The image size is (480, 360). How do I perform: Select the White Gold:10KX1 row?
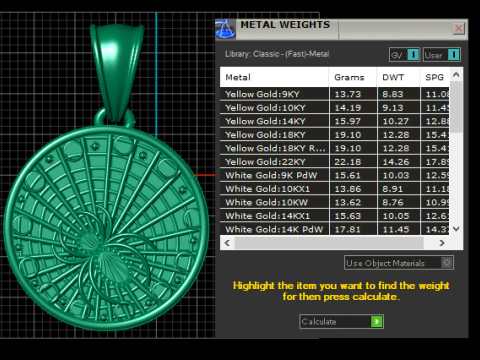pos(335,189)
